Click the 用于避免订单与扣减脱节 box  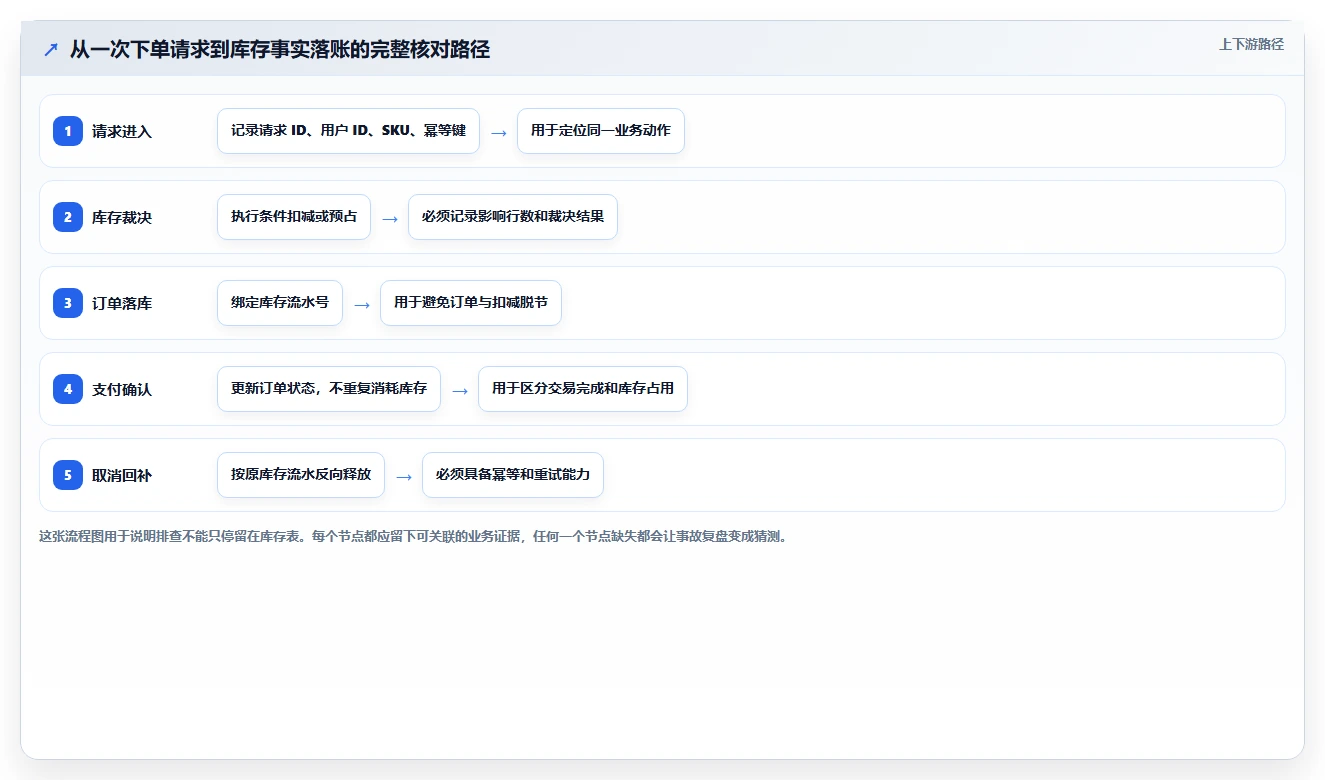pos(471,303)
